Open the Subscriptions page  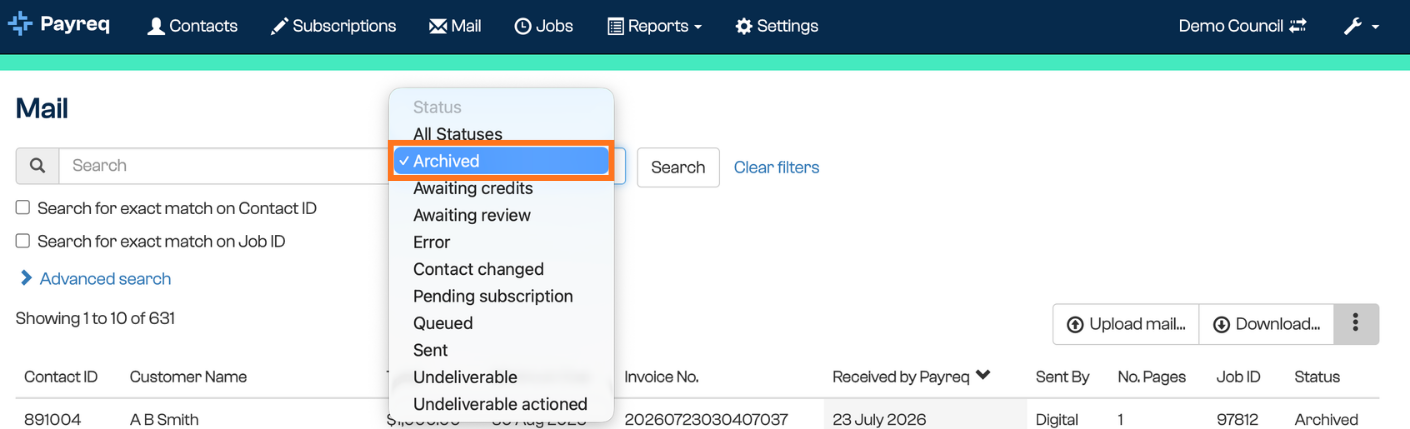pos(333,26)
